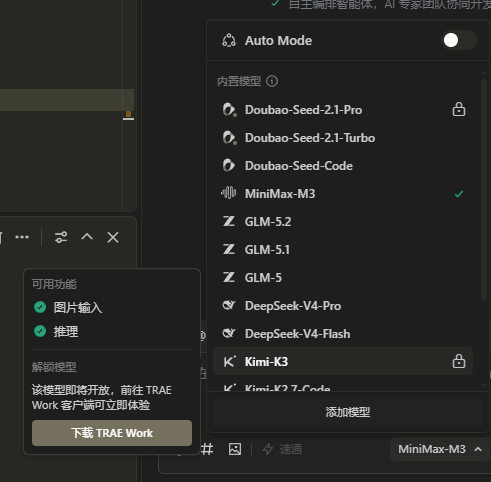The width and height of the screenshot is (491, 482).
Task: Click the MiniMax waveform icon
Action: tap(229, 193)
